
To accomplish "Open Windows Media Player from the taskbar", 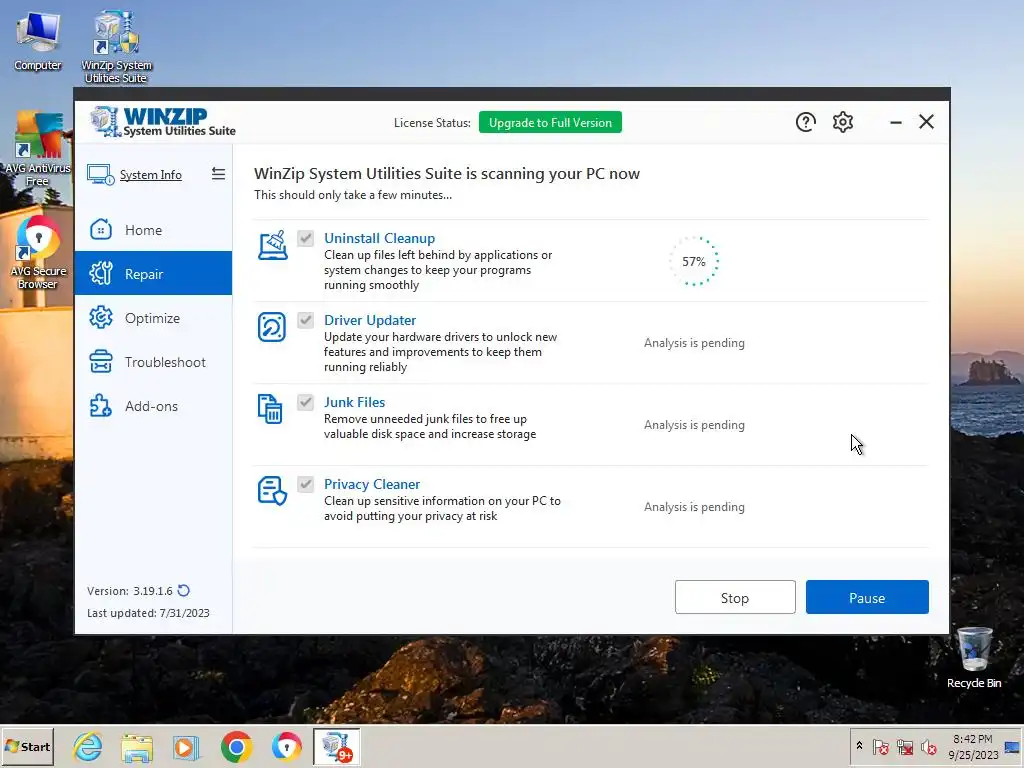I will click(x=186, y=746).
